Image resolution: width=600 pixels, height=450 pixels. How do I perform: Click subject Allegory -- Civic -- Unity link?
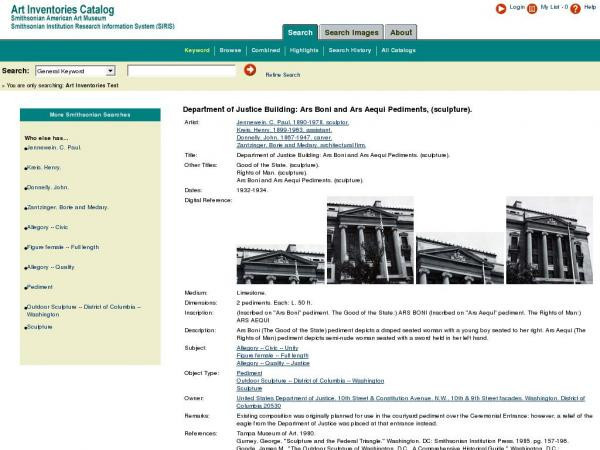coord(267,348)
